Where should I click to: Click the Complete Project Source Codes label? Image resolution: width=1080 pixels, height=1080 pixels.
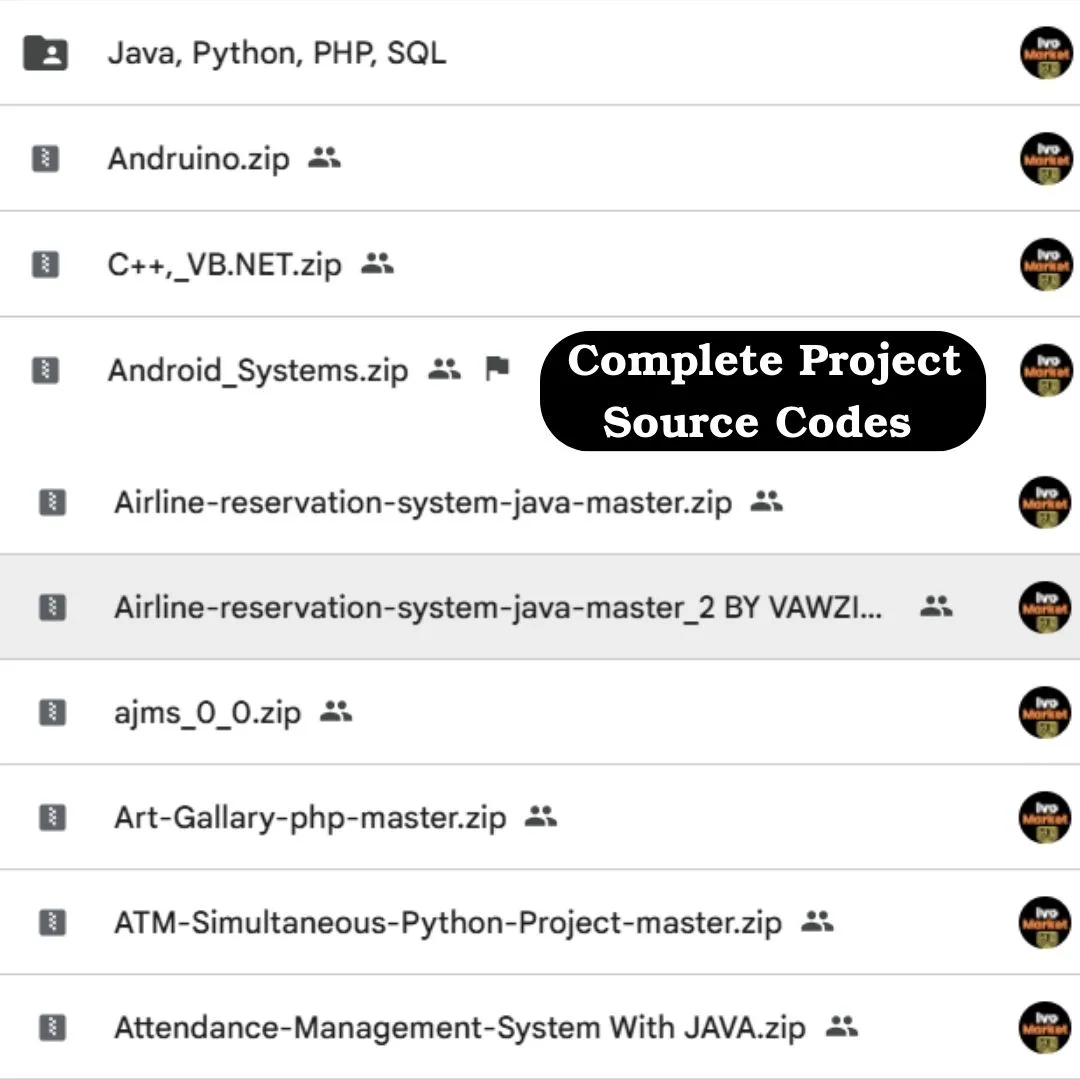762,391
